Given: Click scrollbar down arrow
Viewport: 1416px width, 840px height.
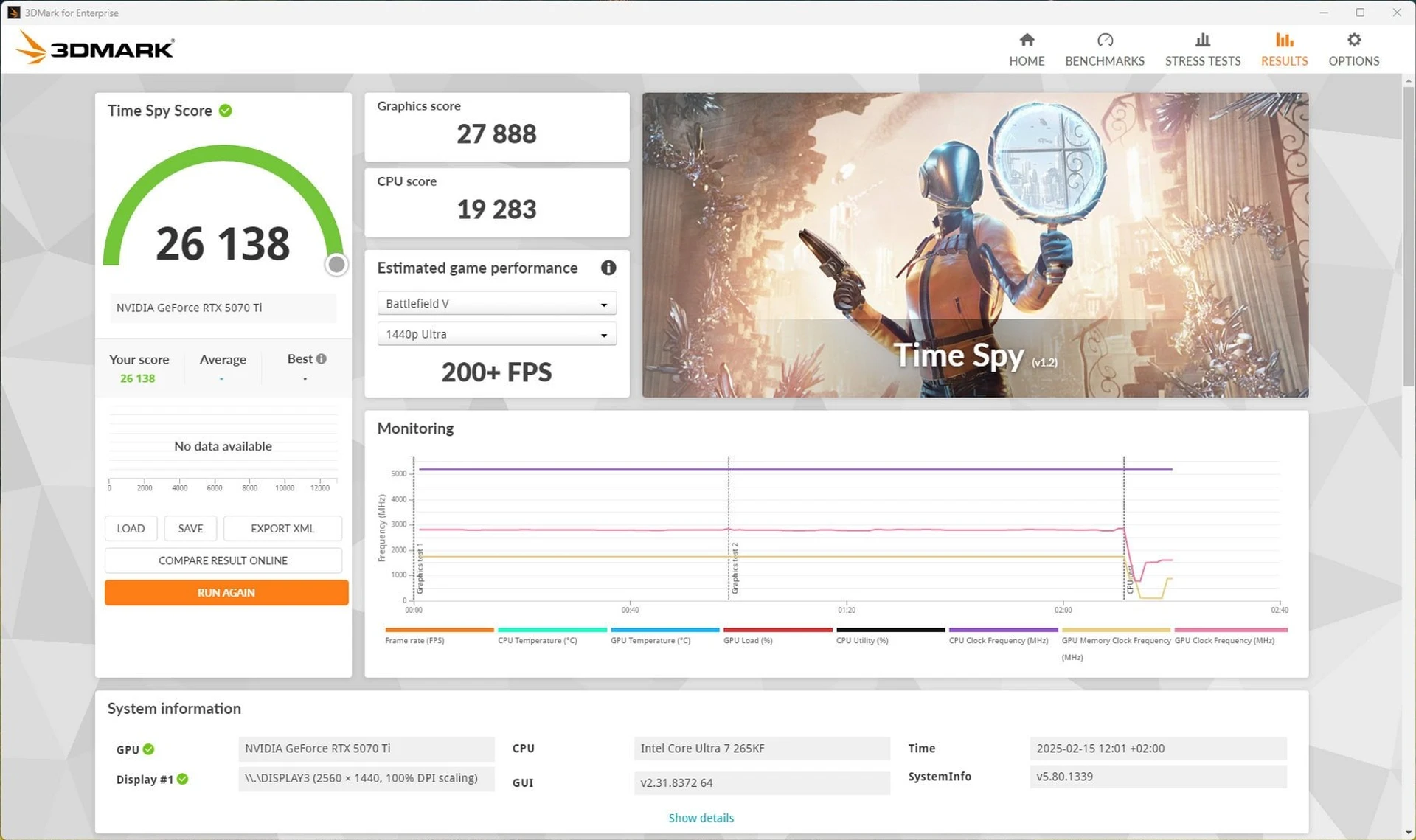Looking at the screenshot, I should coord(1408,833).
